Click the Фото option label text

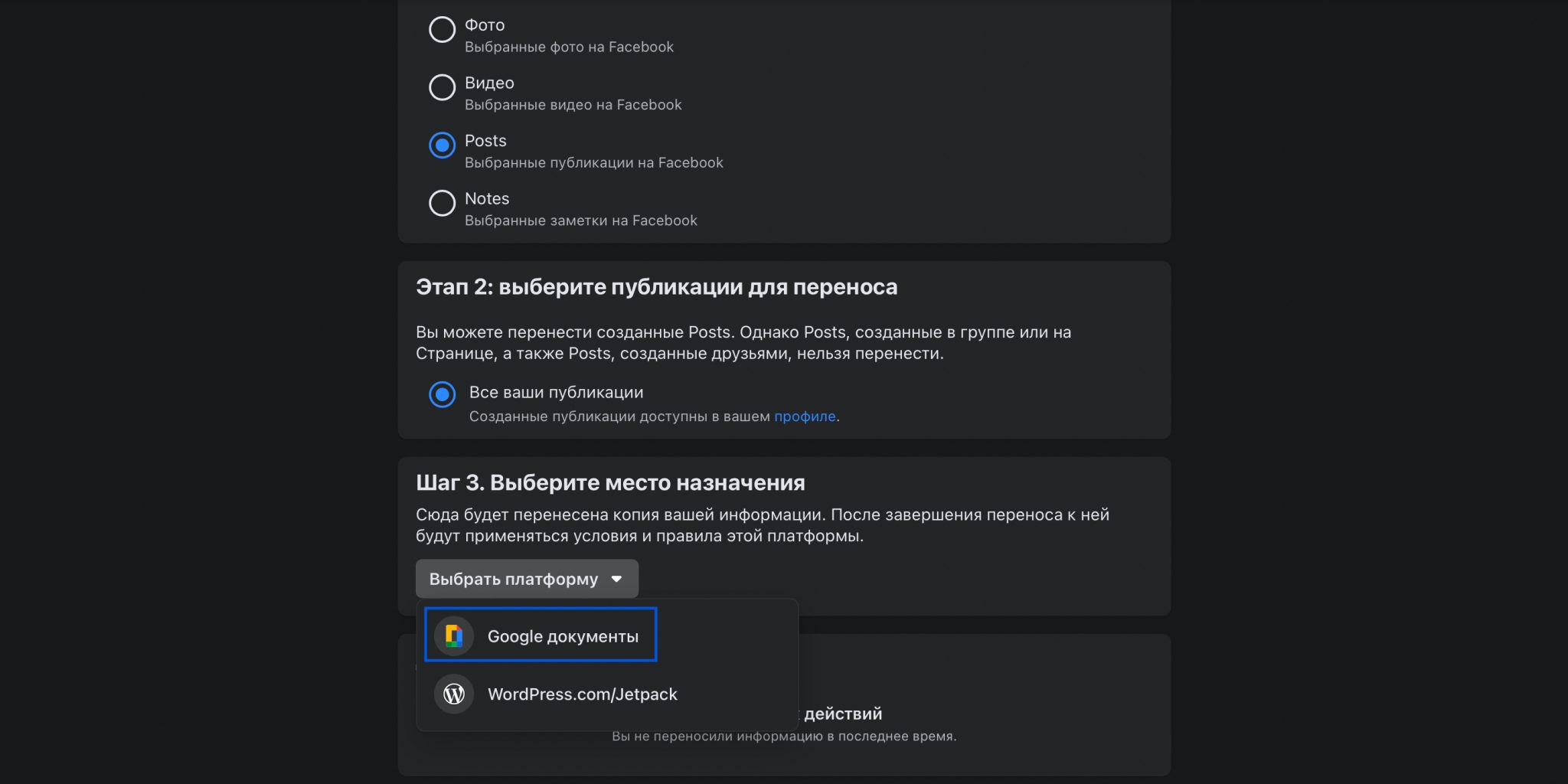485,25
